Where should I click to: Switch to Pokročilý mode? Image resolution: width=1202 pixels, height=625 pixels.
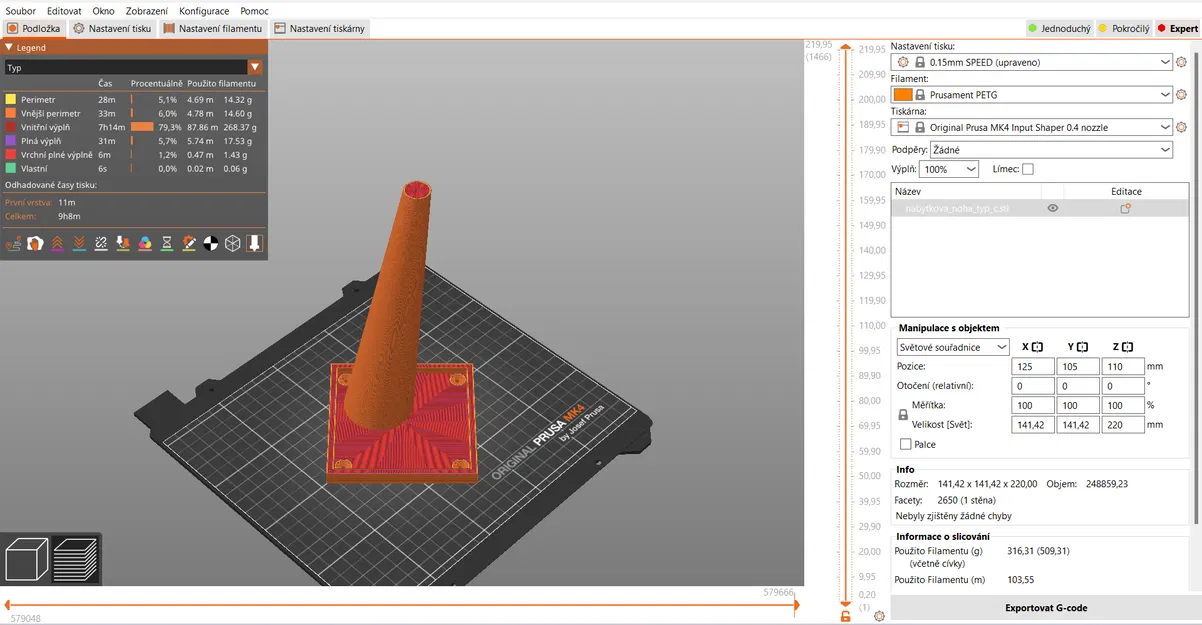pyautogui.click(x=1123, y=28)
